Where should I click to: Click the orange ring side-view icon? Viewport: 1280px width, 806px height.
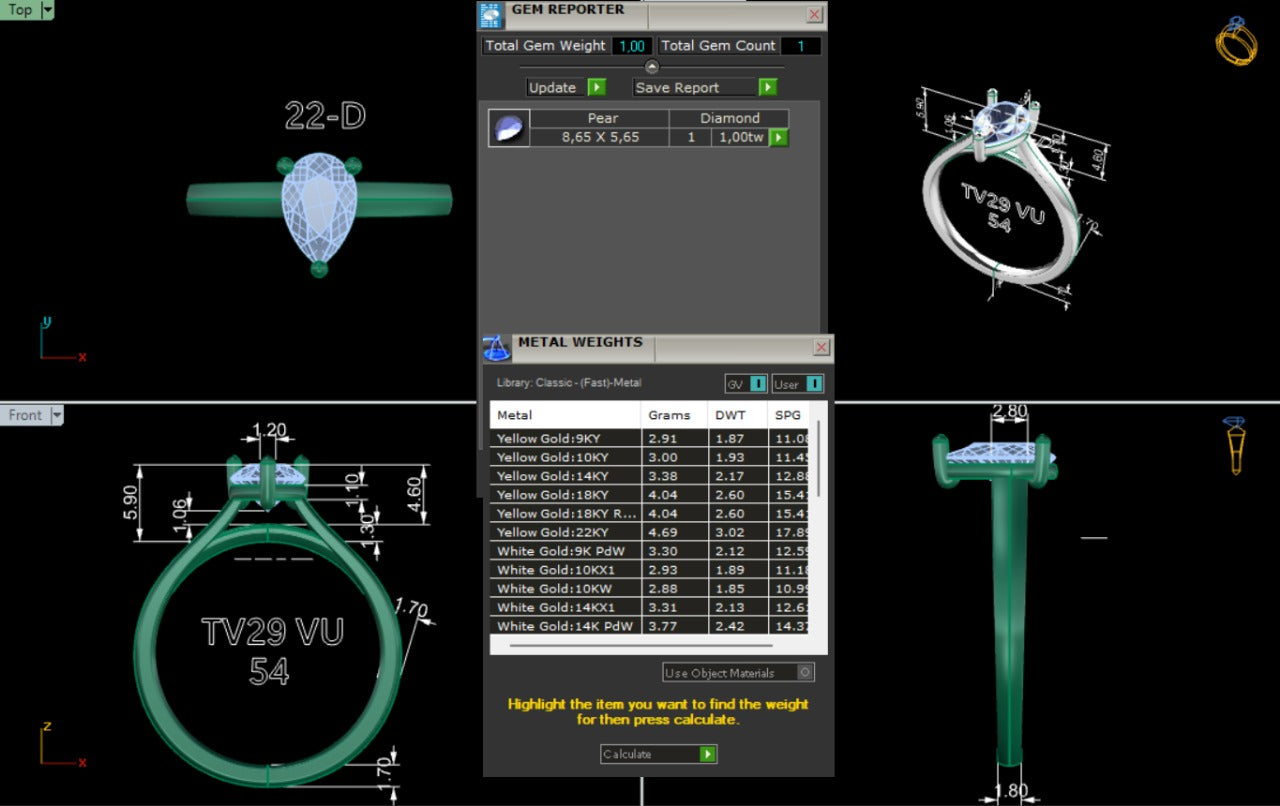coord(1235,446)
